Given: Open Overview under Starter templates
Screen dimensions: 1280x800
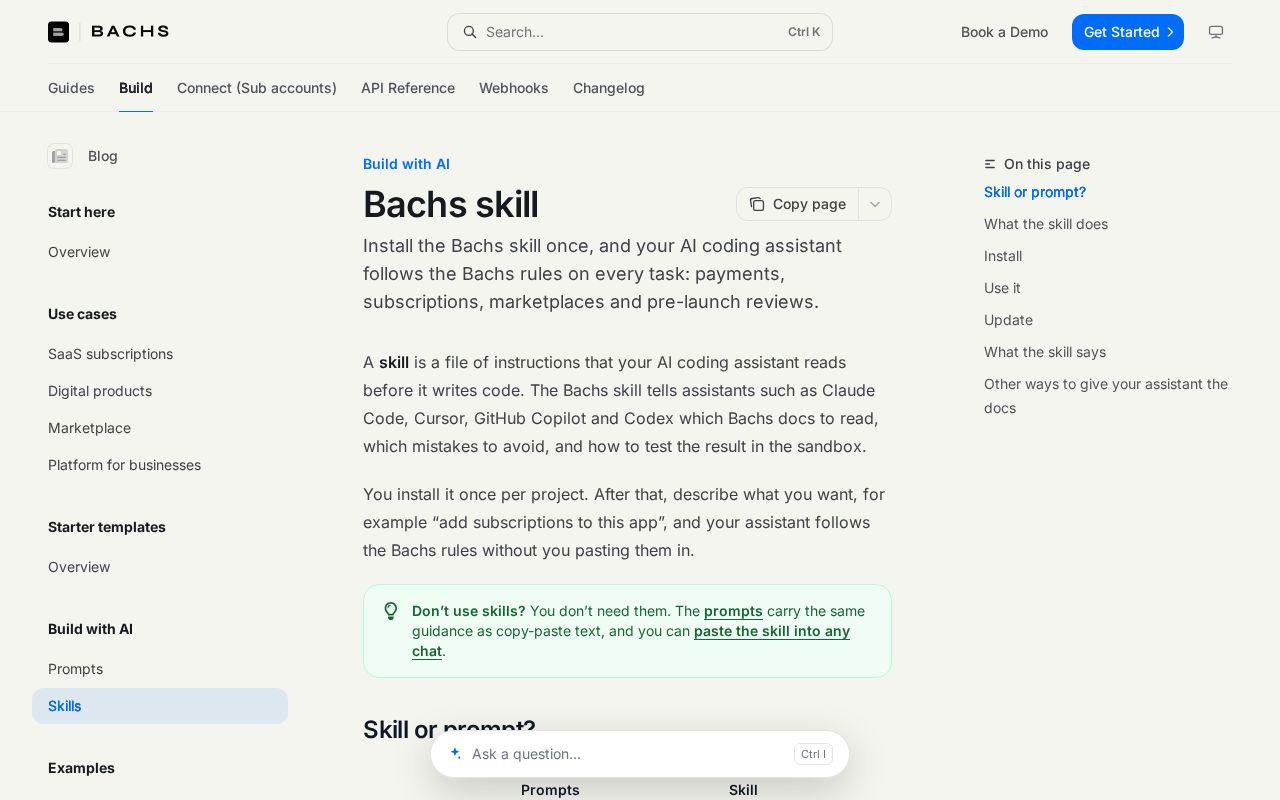Looking at the screenshot, I should 79,567.
